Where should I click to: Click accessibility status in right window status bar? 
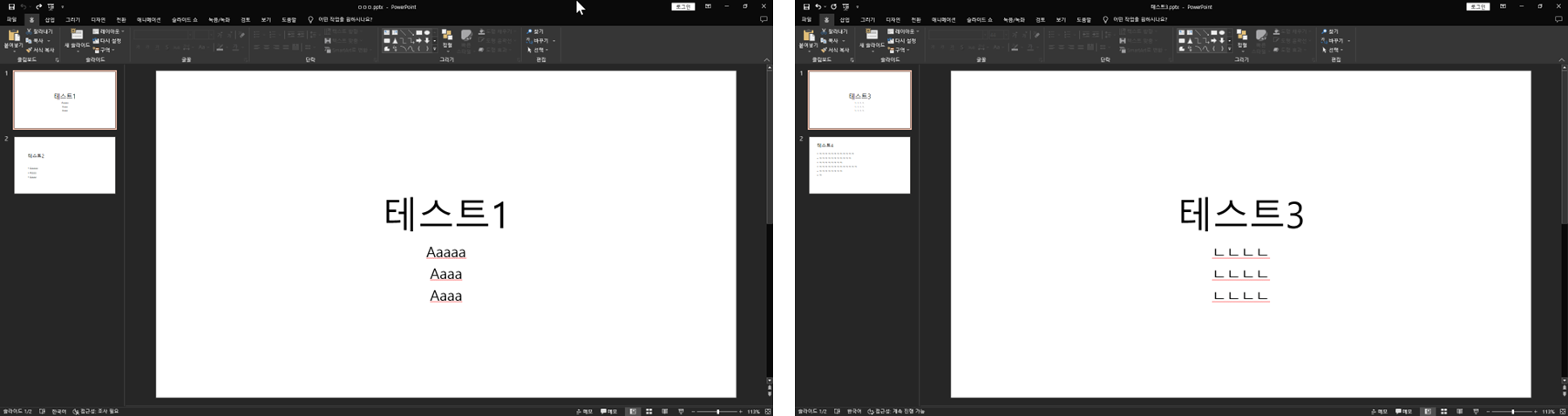896,411
